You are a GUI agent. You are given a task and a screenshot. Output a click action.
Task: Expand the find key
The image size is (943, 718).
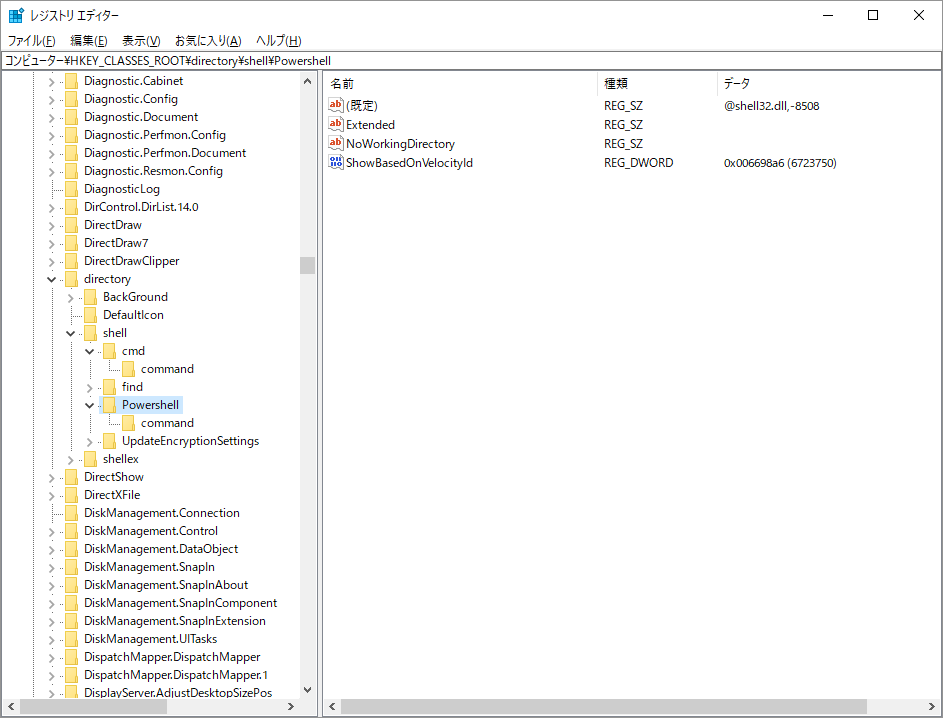pos(90,388)
